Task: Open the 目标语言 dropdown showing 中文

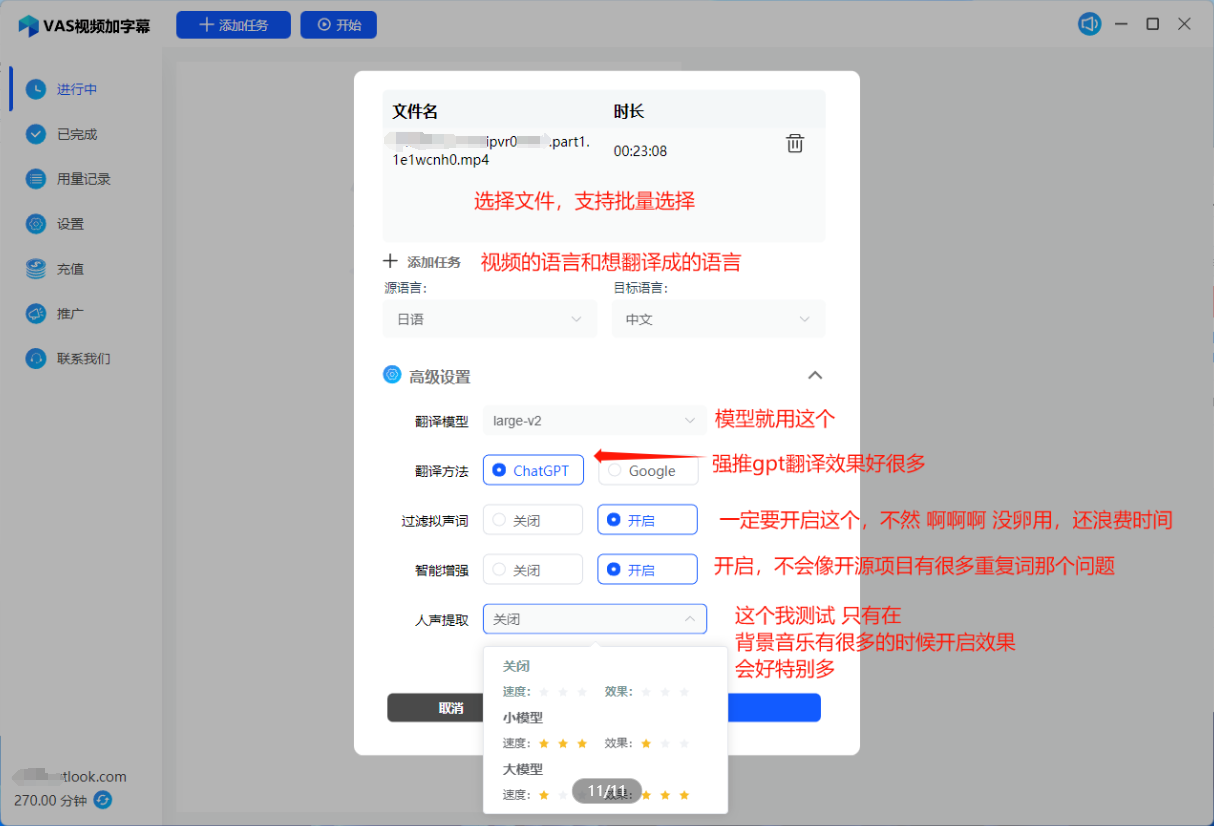Action: coord(718,318)
